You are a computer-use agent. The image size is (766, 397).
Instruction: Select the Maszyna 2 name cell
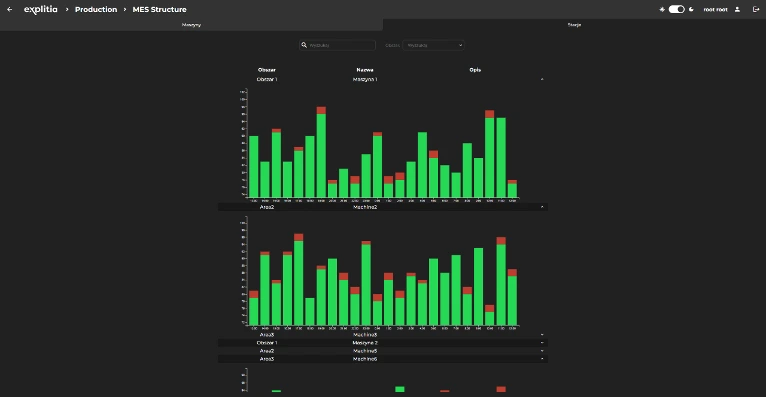[x=365, y=343]
